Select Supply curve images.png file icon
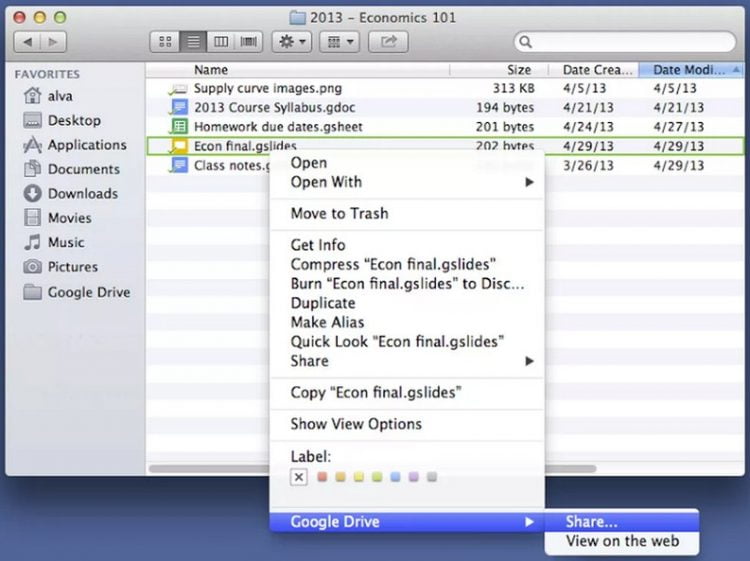 (178, 88)
